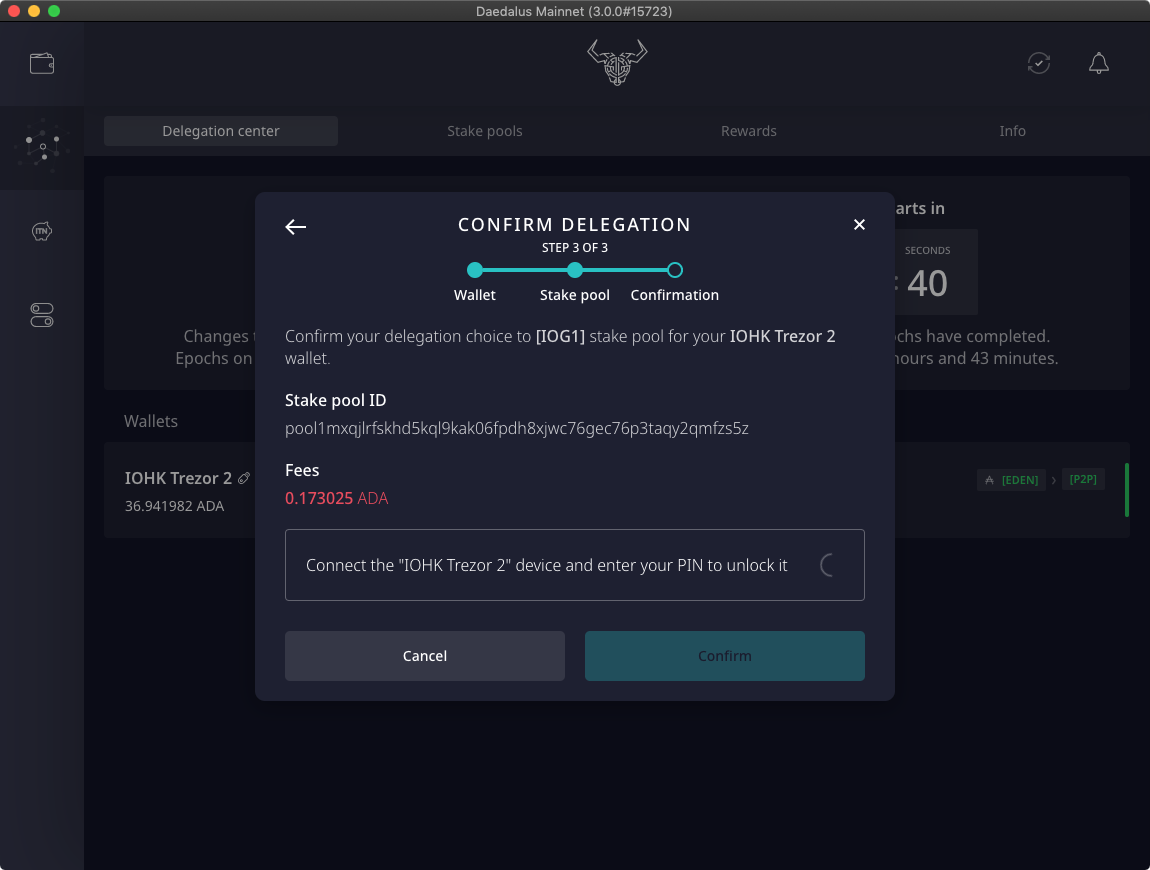The width and height of the screenshot is (1150, 870).
Task: Close the Confirm Delegation dialog
Action: coord(860,224)
